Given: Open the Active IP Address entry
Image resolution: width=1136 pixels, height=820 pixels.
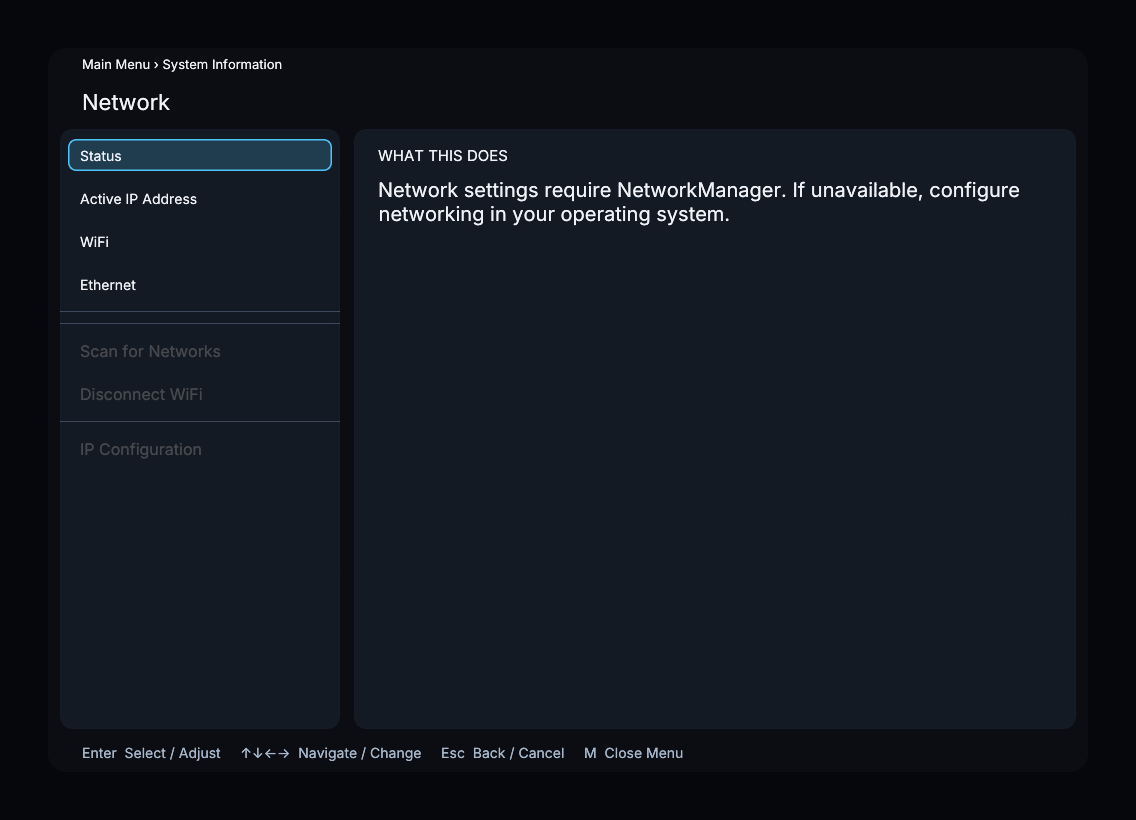Looking at the screenshot, I should (x=200, y=198).
